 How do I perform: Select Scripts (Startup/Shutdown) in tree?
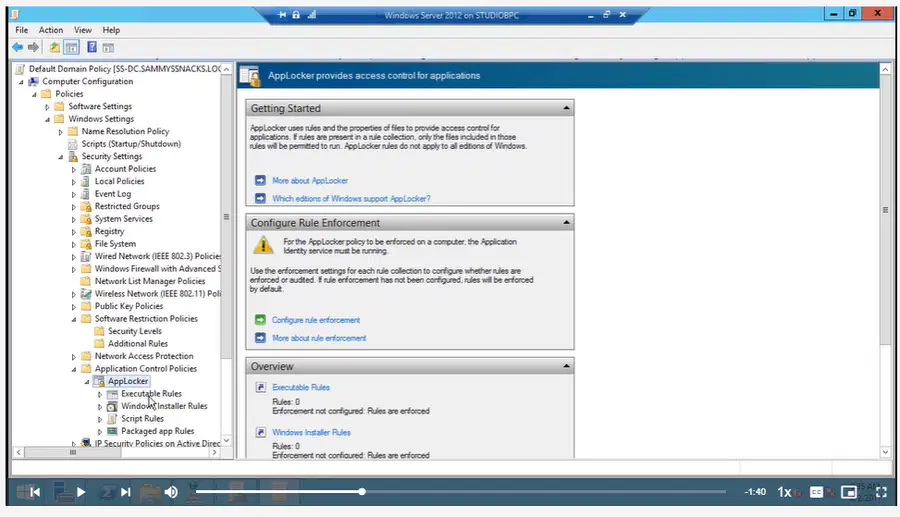tap(131, 144)
